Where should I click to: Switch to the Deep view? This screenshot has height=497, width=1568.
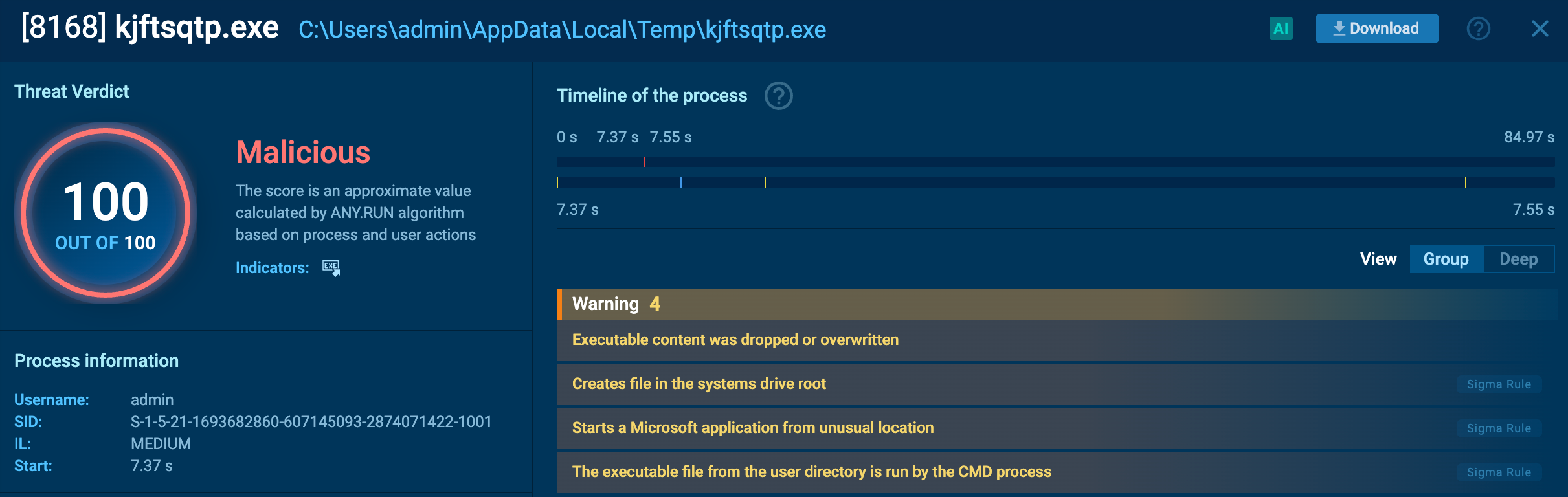[x=1518, y=259]
